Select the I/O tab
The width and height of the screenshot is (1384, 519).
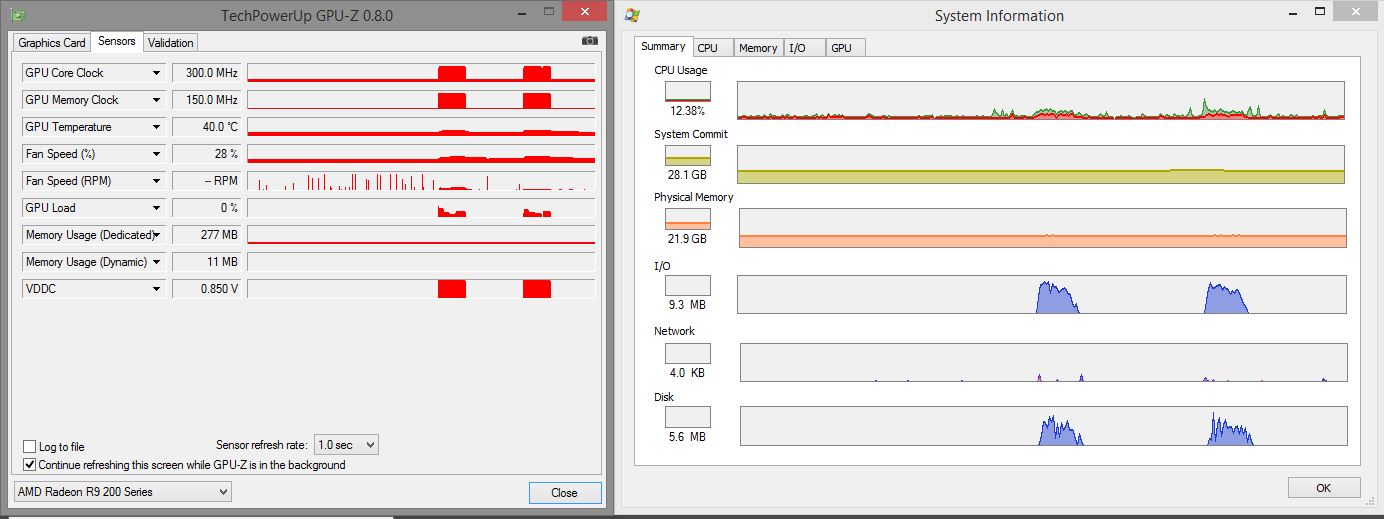[x=805, y=48]
